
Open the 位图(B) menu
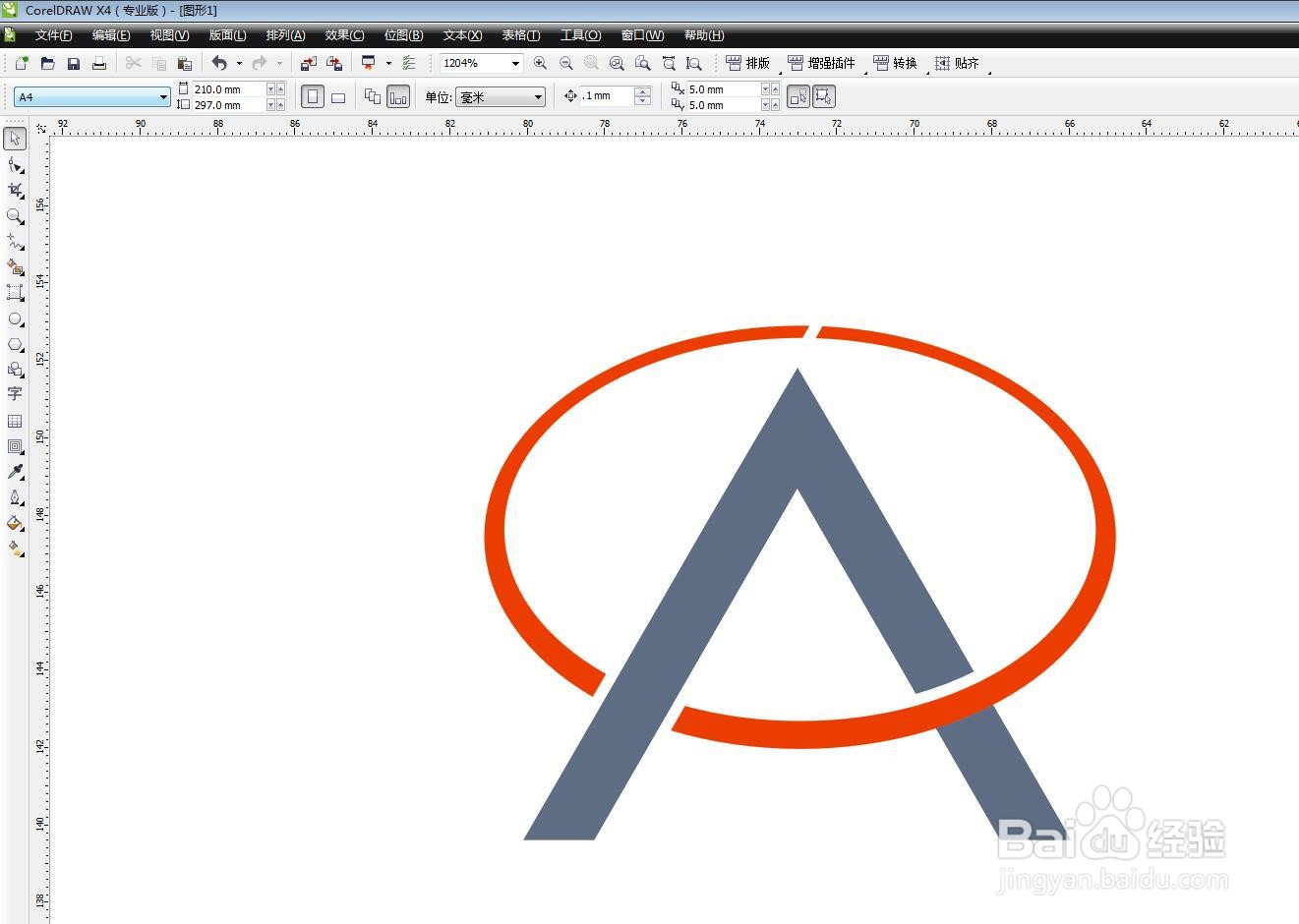pyautogui.click(x=403, y=35)
